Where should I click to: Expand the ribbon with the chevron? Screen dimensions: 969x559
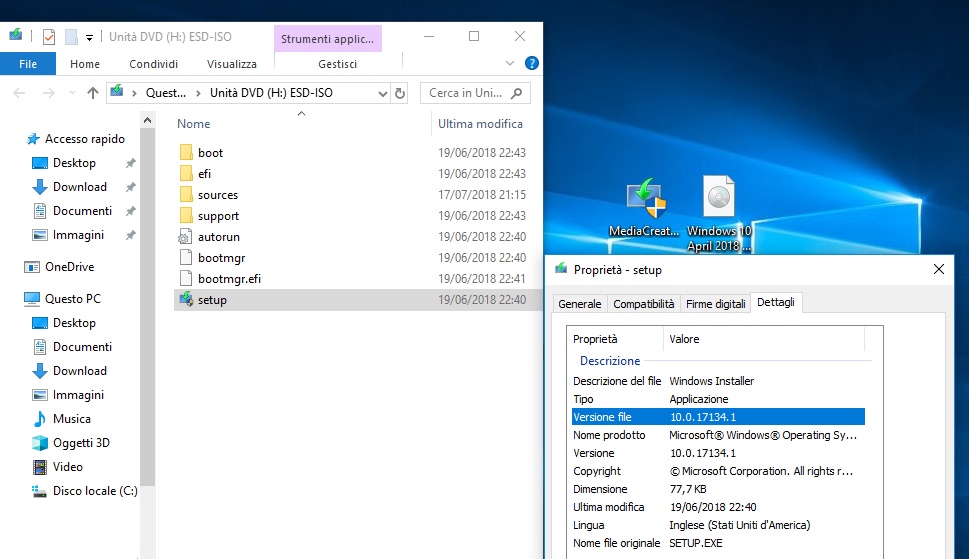point(510,63)
